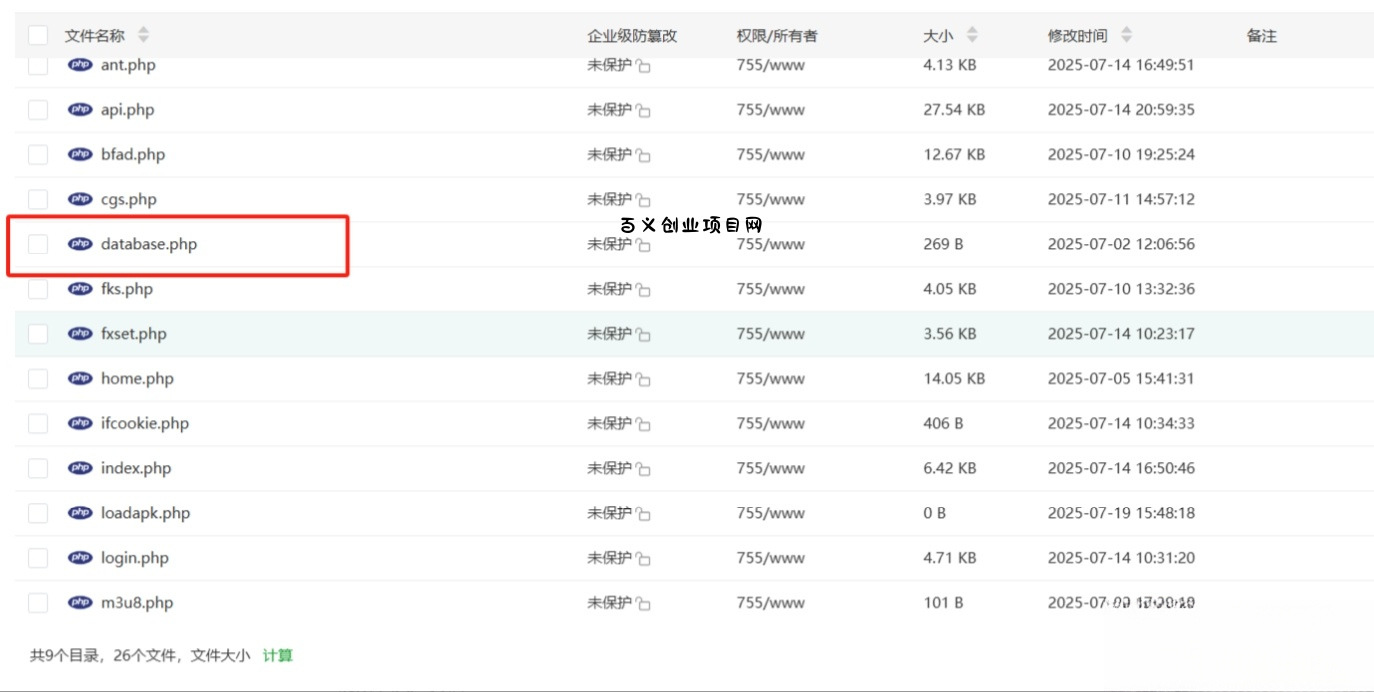Sort the list by 大小 column arrows
The width and height of the screenshot is (1374, 692).
pyautogui.click(x=972, y=36)
